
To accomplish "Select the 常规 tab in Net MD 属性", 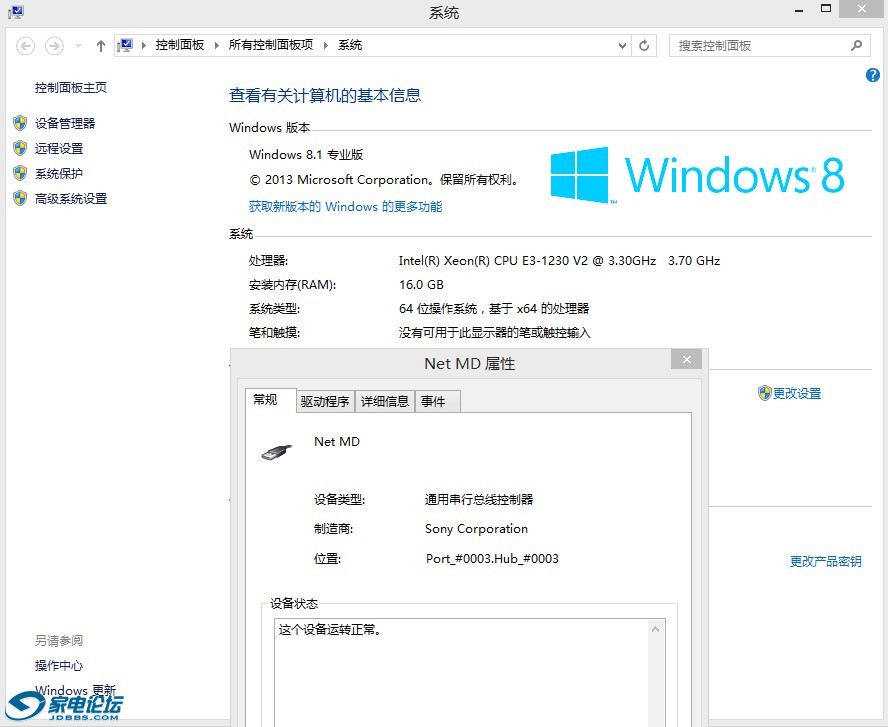I will click(270, 400).
